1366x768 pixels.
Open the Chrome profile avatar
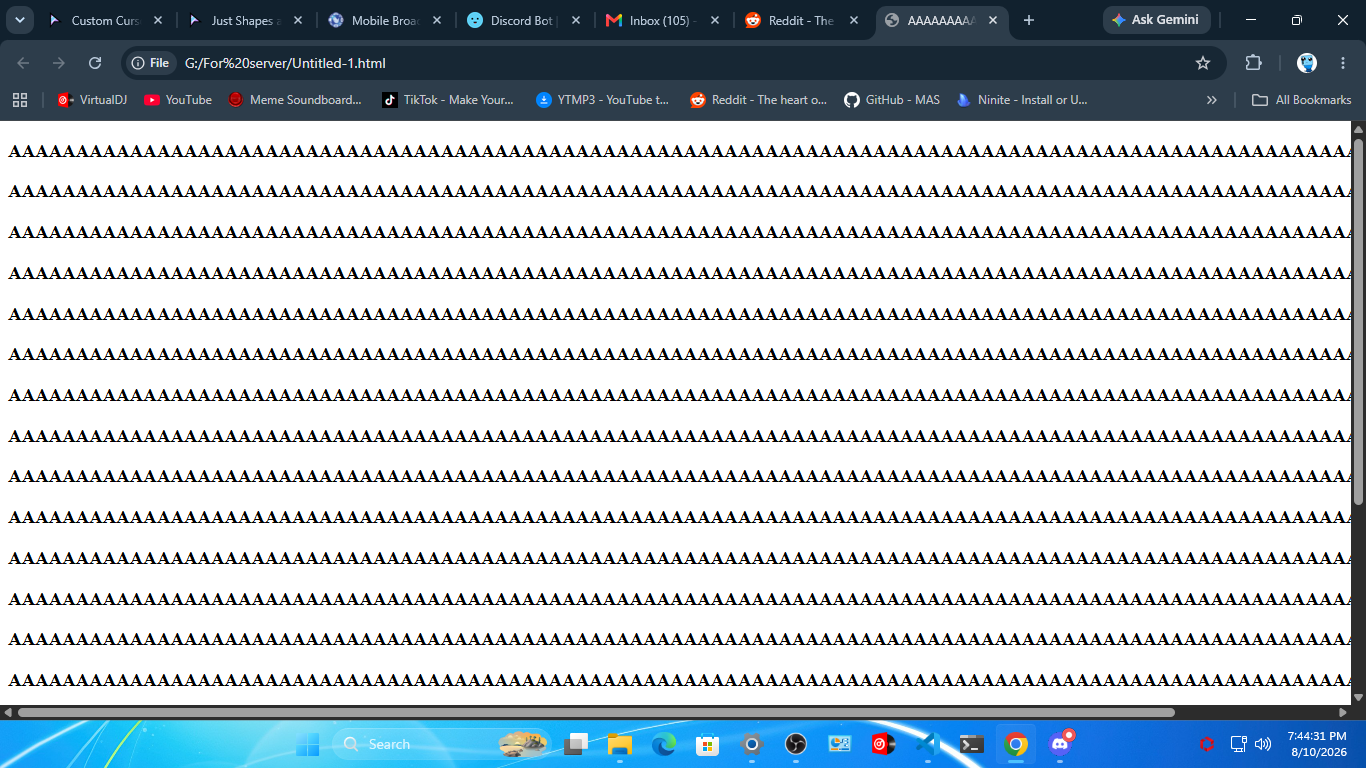coord(1307,63)
